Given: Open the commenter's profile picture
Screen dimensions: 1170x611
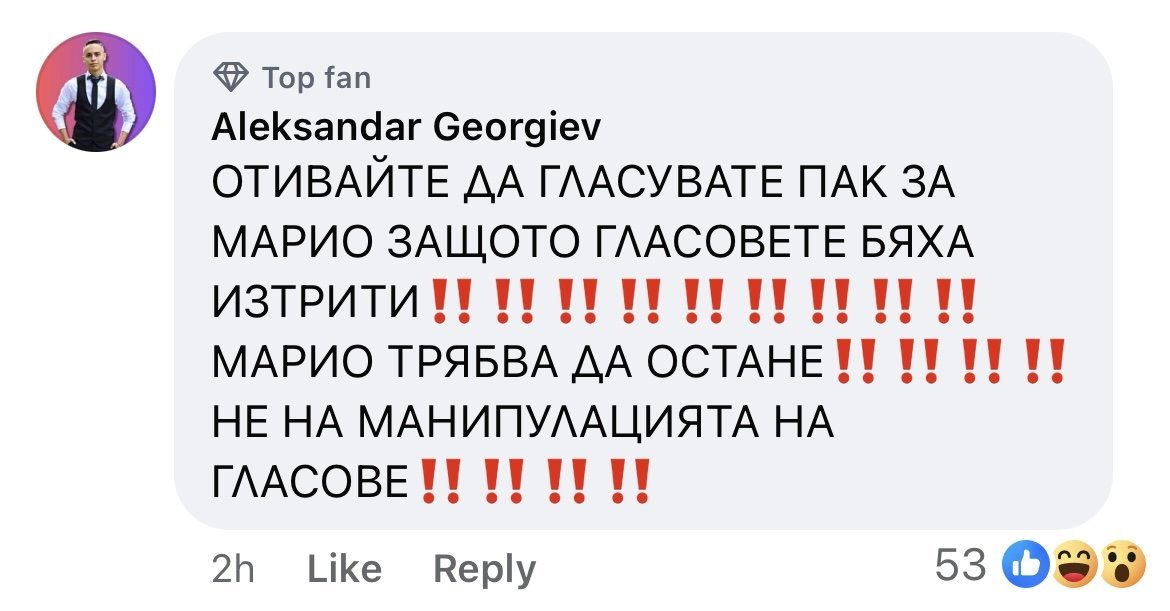Looking at the screenshot, I should [x=96, y=92].
